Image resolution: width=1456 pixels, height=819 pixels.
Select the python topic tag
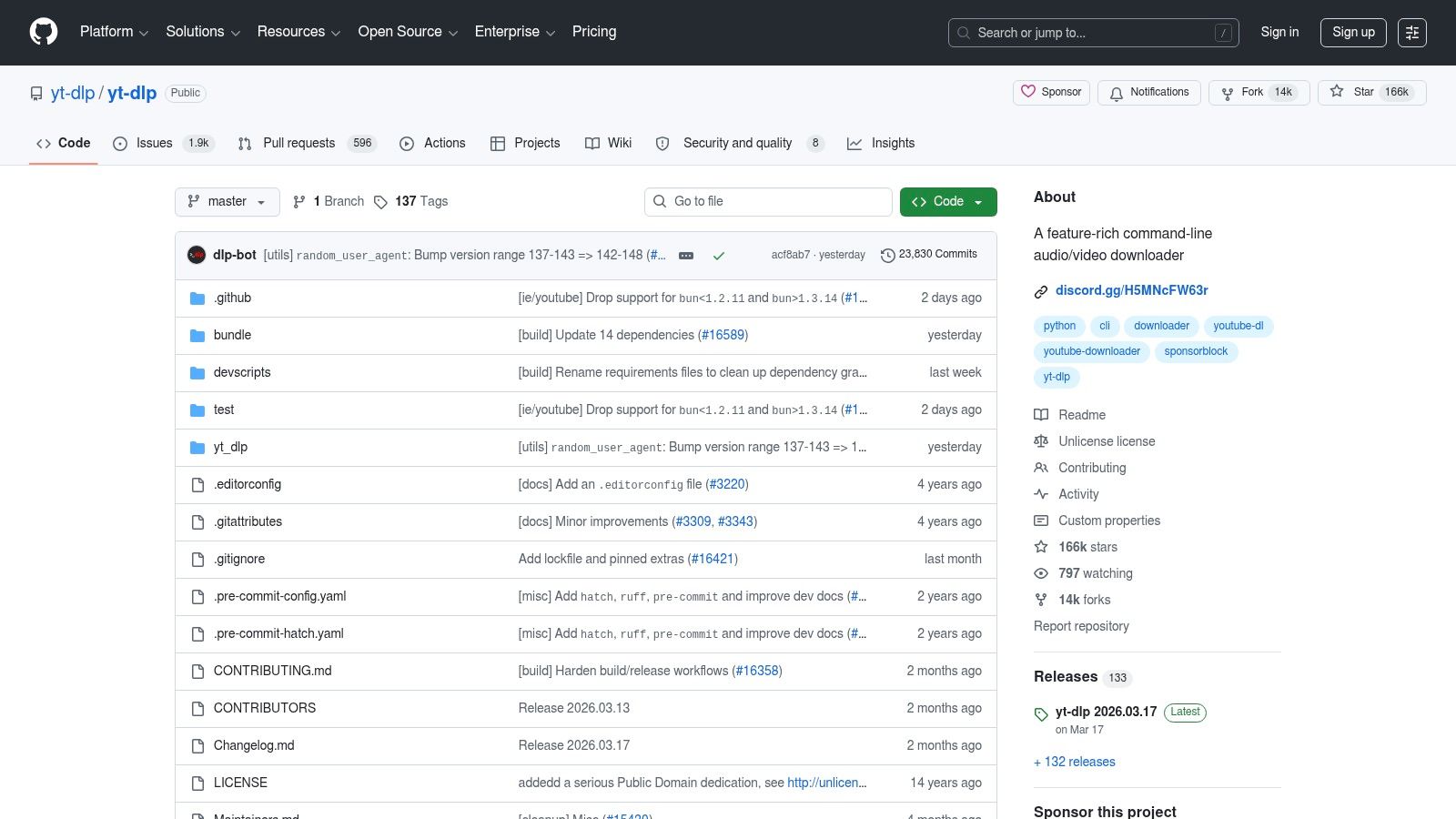pos(1059,326)
